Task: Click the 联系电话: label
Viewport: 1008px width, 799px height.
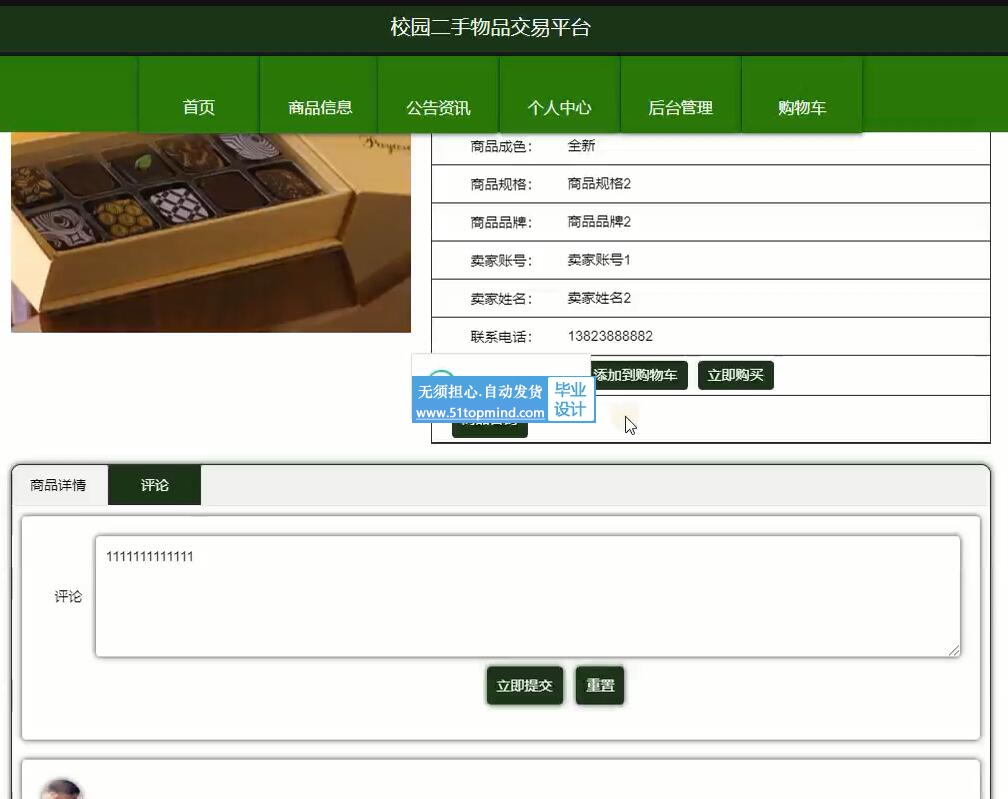Action: click(x=501, y=337)
